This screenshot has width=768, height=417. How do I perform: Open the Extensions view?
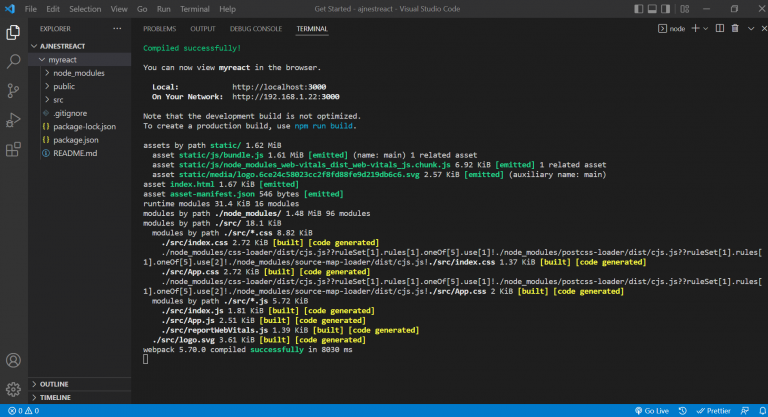pos(14,150)
